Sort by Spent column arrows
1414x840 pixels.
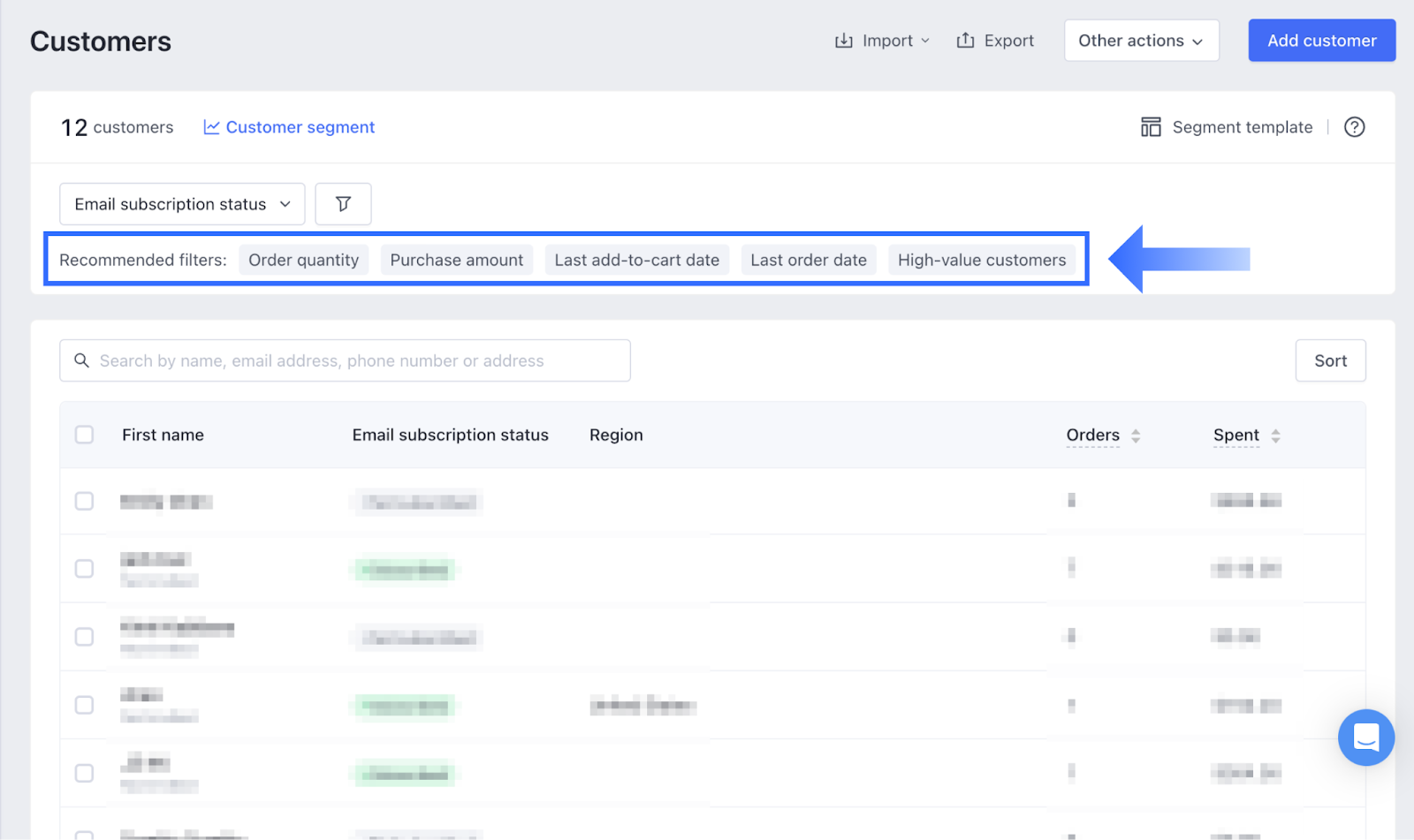[1275, 435]
